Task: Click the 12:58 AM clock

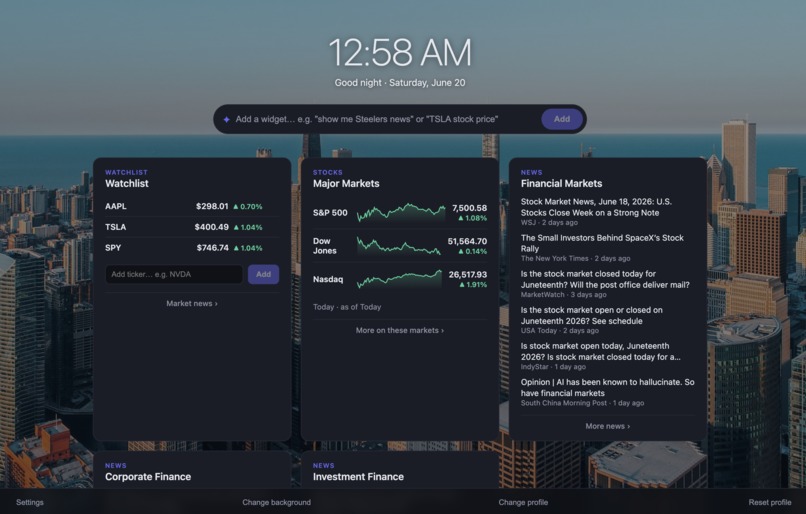Action: point(400,52)
